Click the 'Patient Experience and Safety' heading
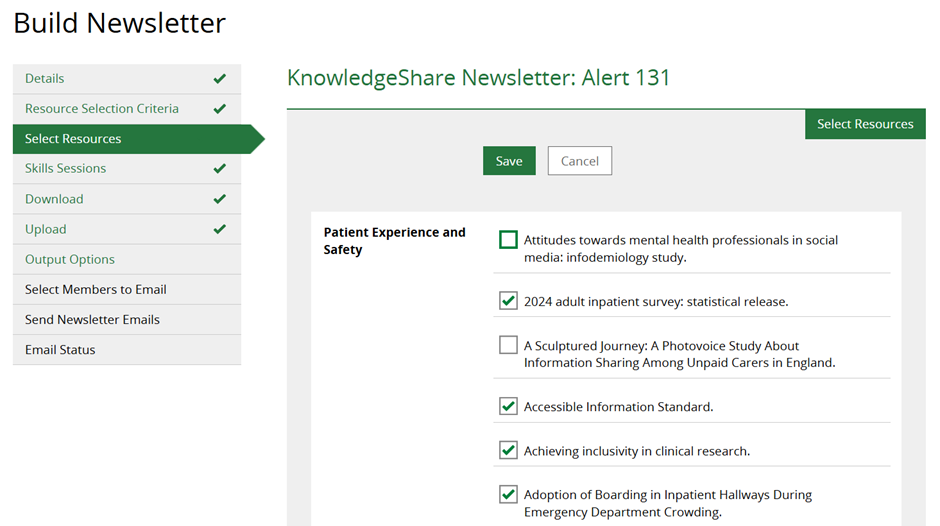The image size is (940, 526). click(x=394, y=241)
